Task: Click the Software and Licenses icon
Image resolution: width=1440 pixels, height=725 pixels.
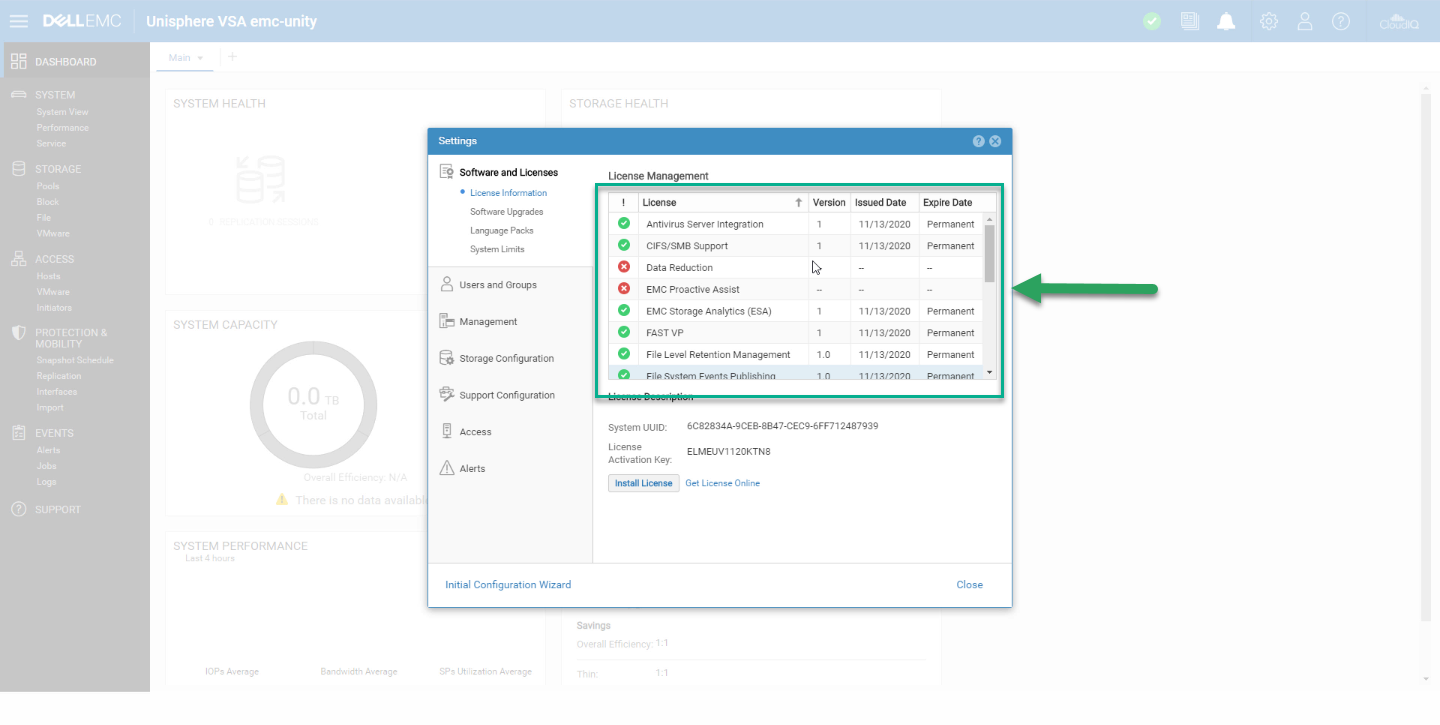Action: click(447, 172)
